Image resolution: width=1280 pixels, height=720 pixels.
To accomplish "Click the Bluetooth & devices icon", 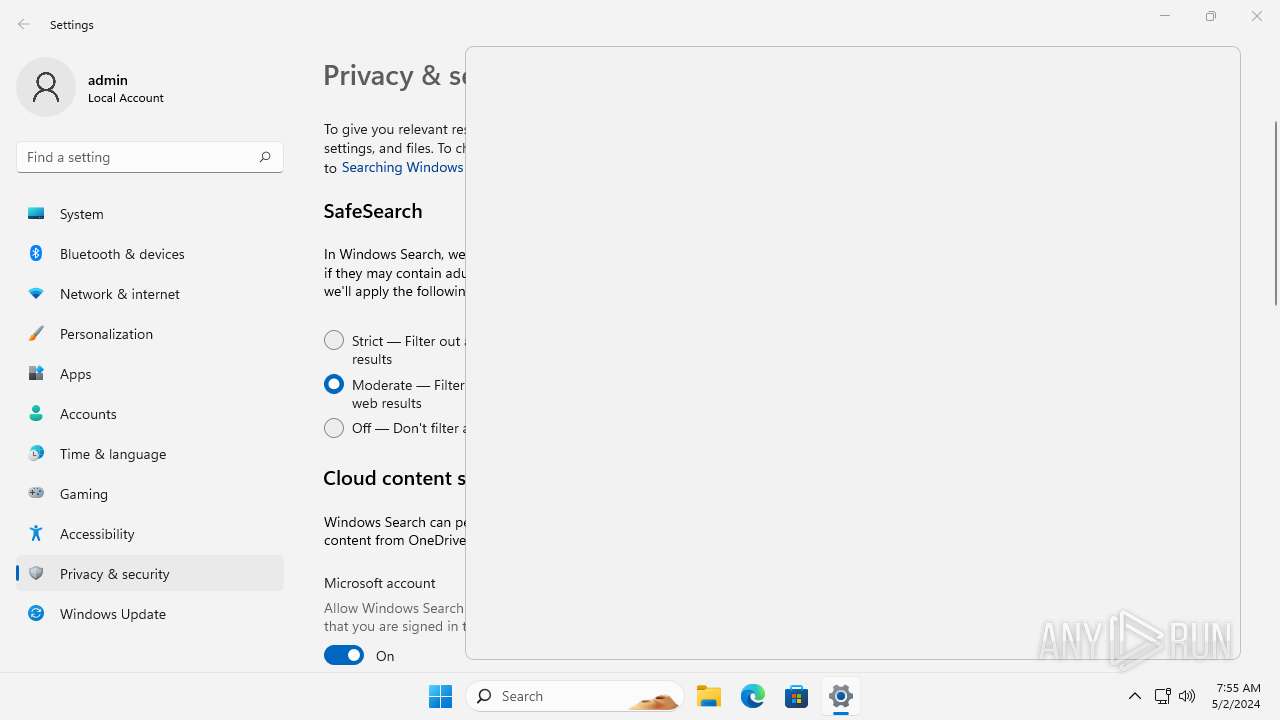I will pyautogui.click(x=36, y=253).
